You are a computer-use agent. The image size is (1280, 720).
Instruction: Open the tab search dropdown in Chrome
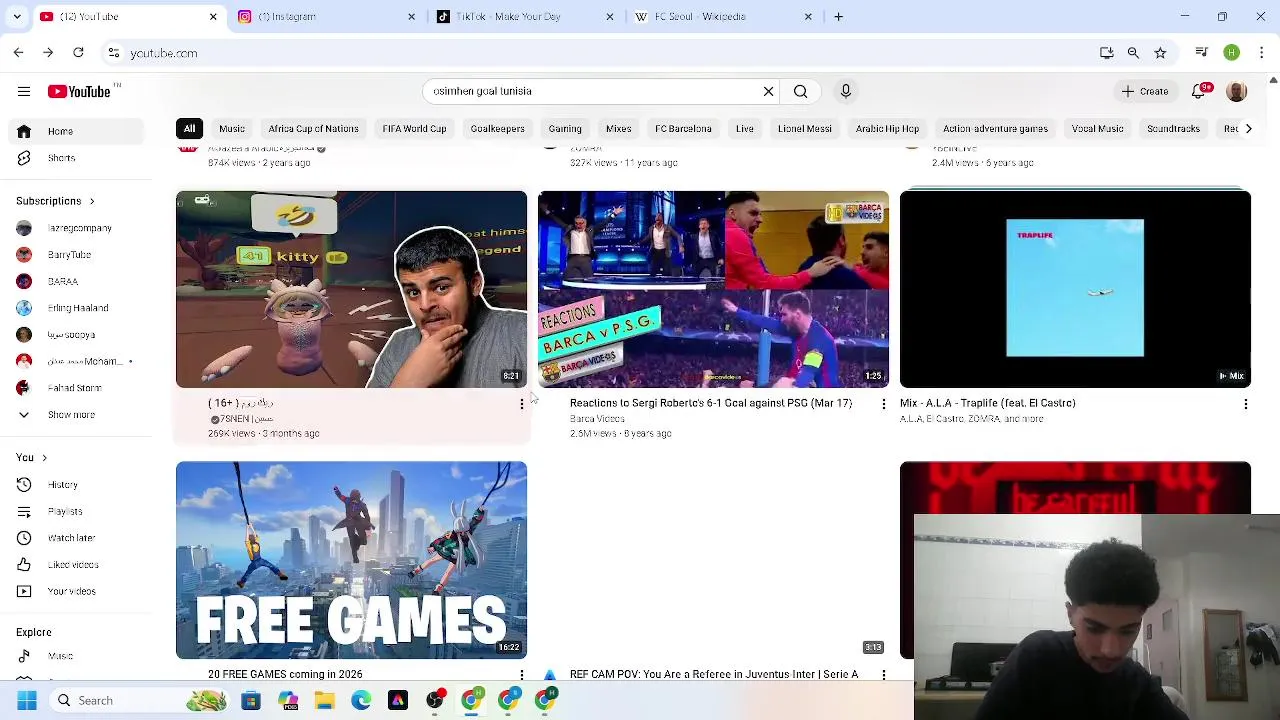coord(17,17)
